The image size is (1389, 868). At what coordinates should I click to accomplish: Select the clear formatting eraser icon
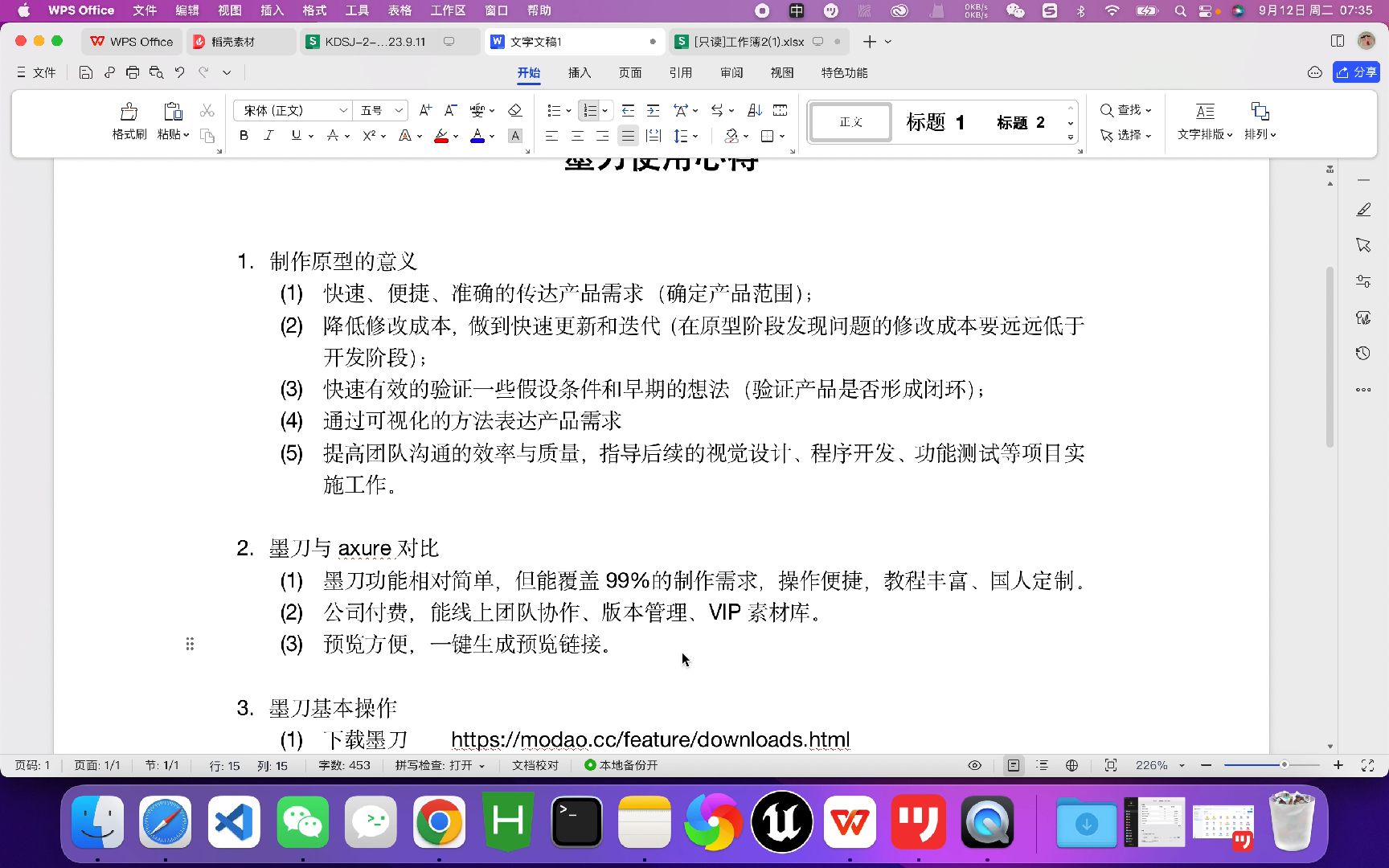tap(515, 110)
